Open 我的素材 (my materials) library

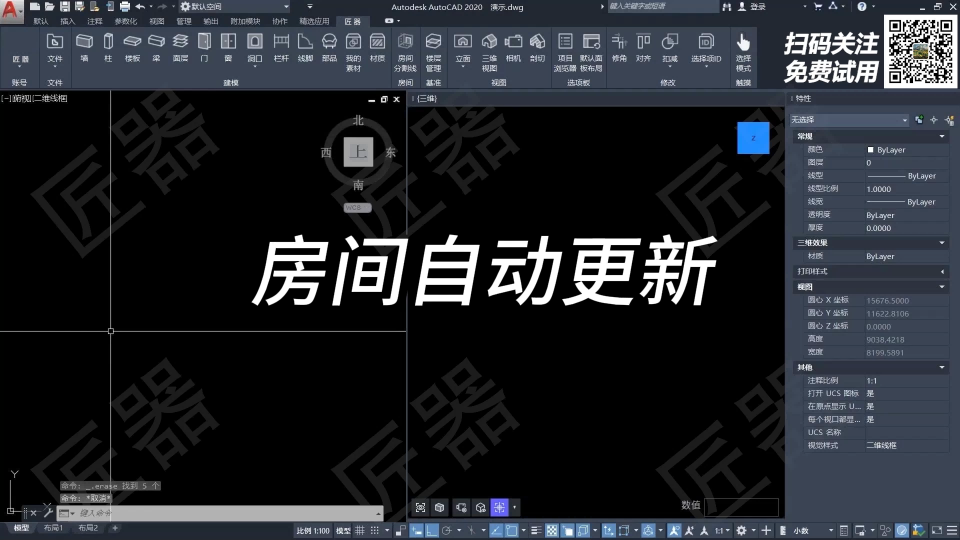353,52
